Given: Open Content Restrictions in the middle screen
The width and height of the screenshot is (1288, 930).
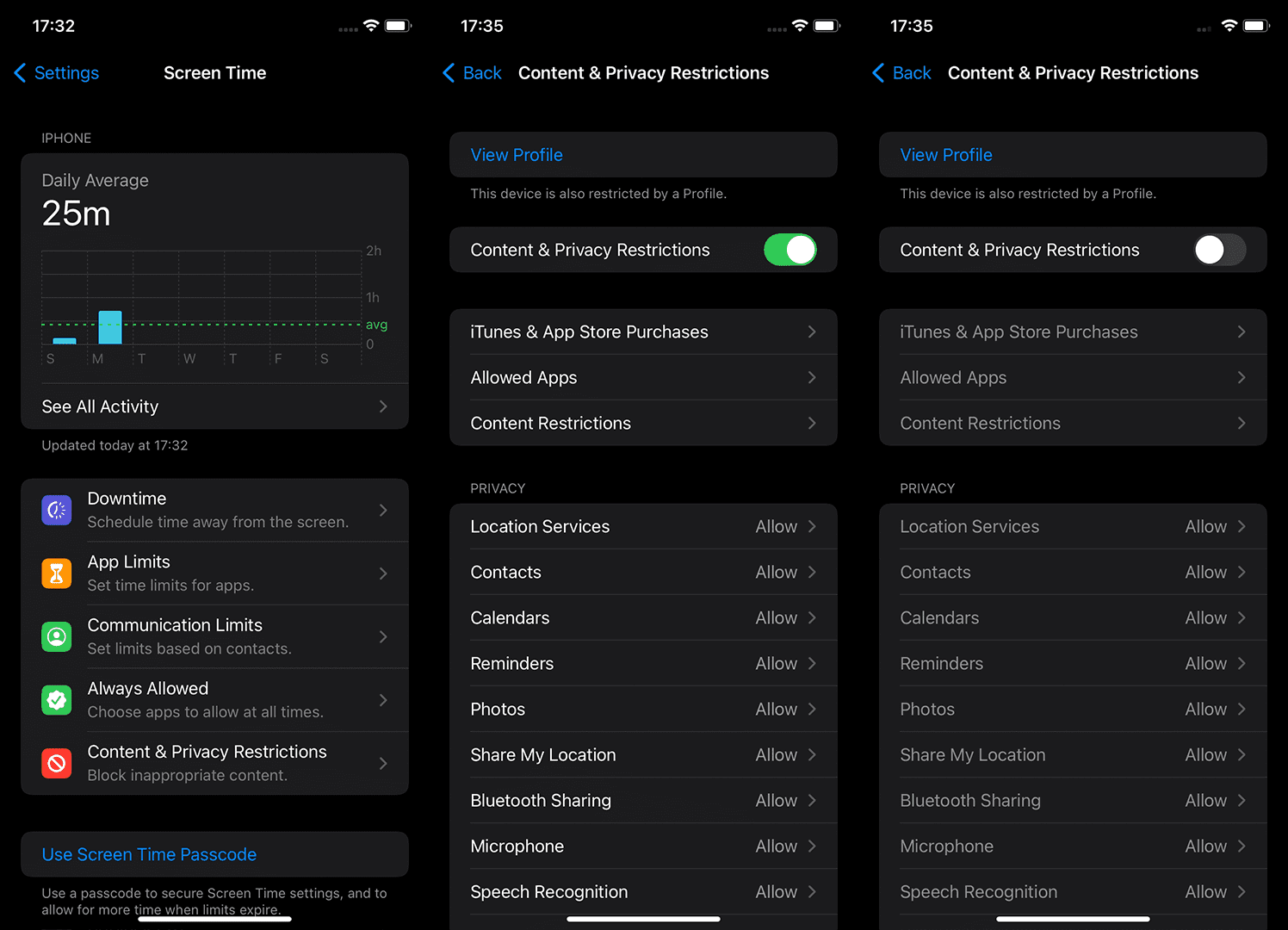Looking at the screenshot, I should point(643,423).
